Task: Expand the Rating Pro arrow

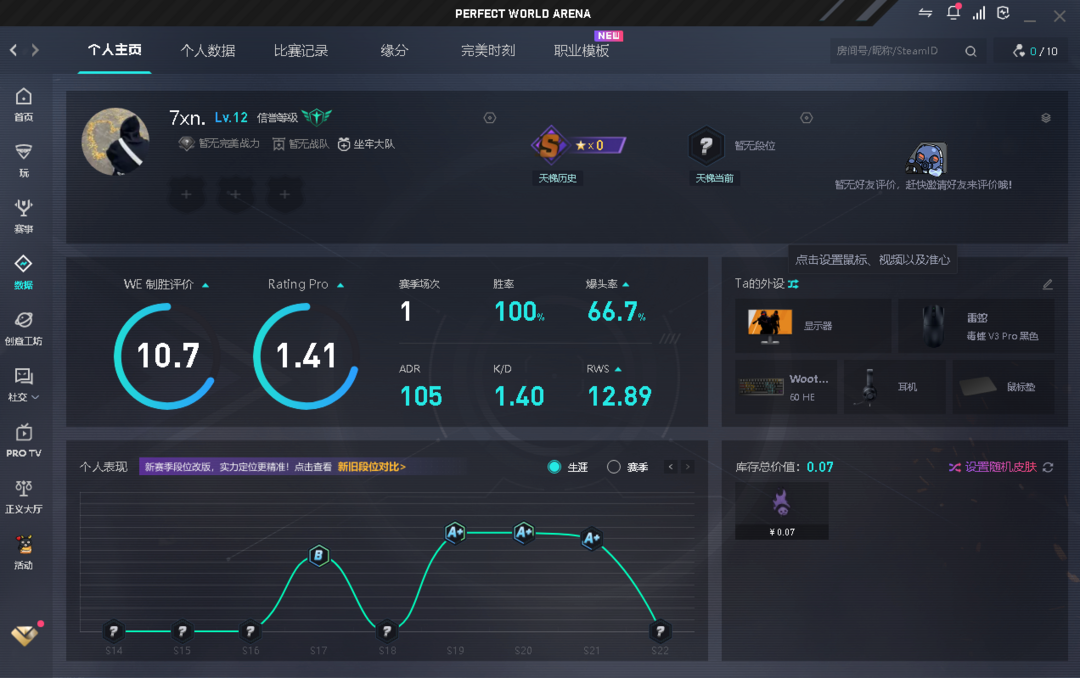Action: pos(341,285)
